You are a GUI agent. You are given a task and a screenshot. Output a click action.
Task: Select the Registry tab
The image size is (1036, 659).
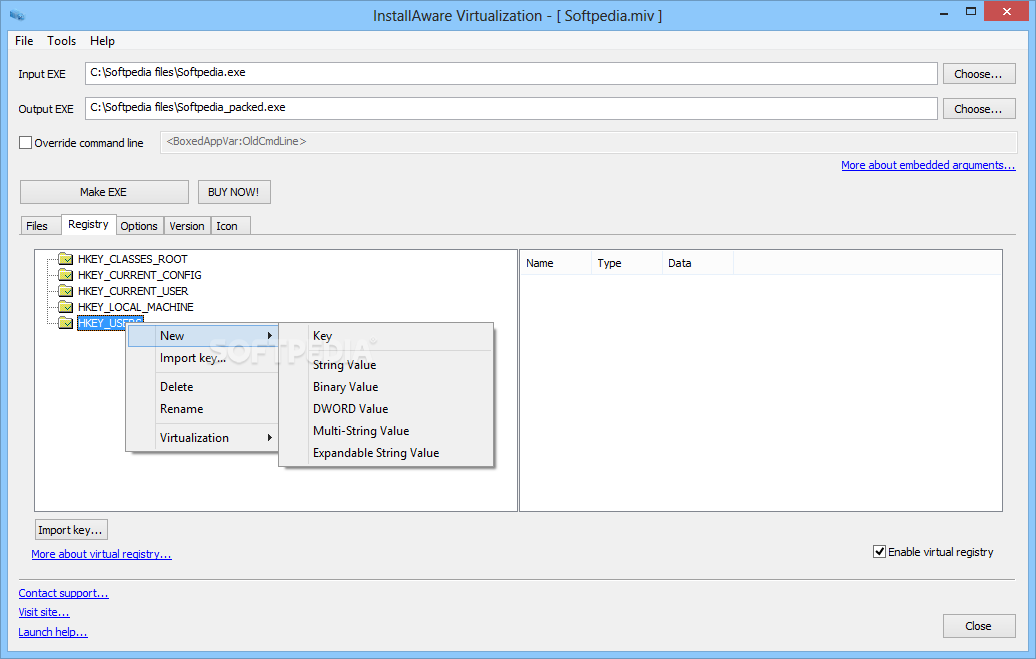point(89,224)
